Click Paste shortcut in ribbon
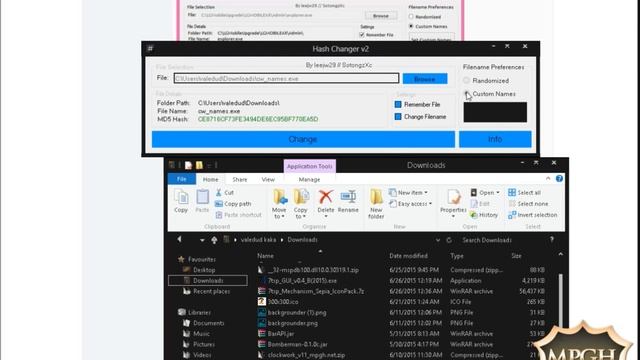640x360 pixels. point(238,215)
